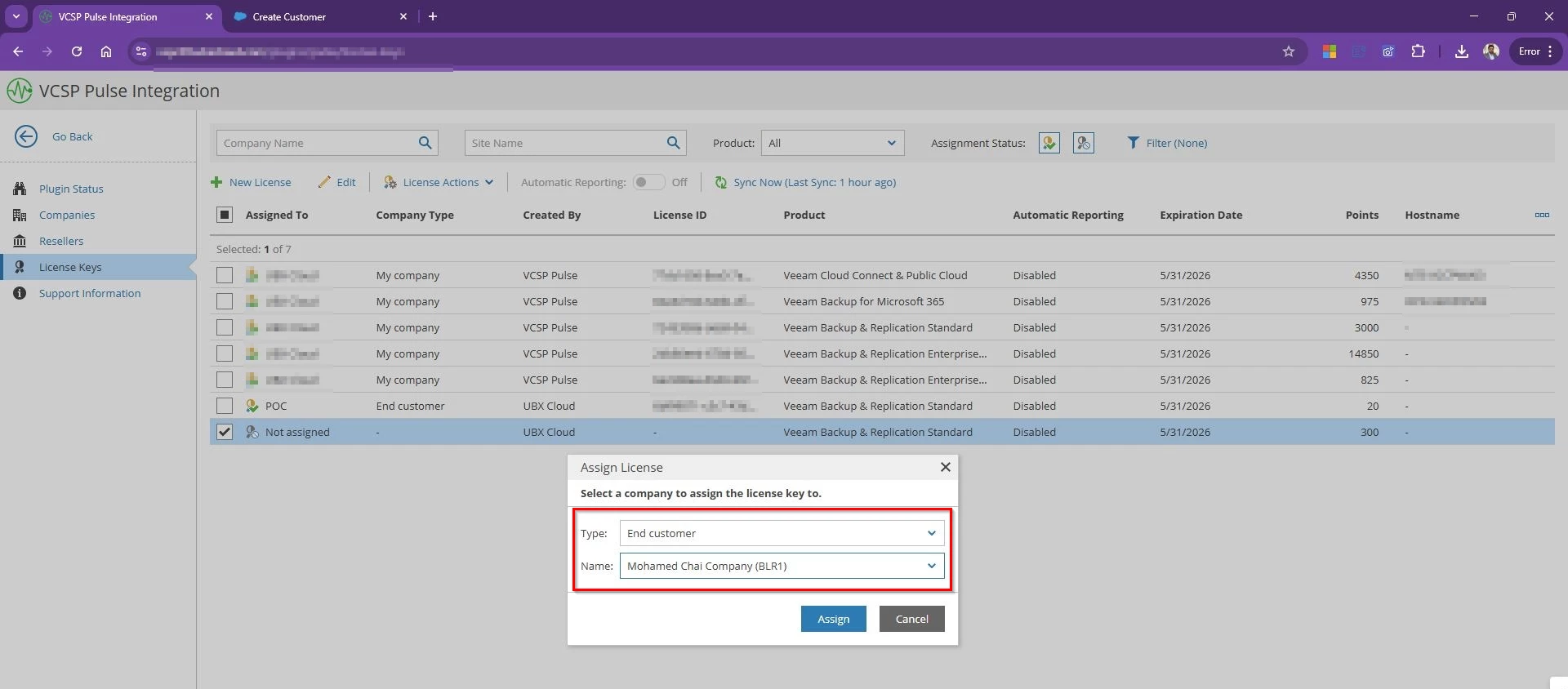The image size is (1568, 689).
Task: Expand the Type dropdown in Assign License
Action: pos(782,533)
